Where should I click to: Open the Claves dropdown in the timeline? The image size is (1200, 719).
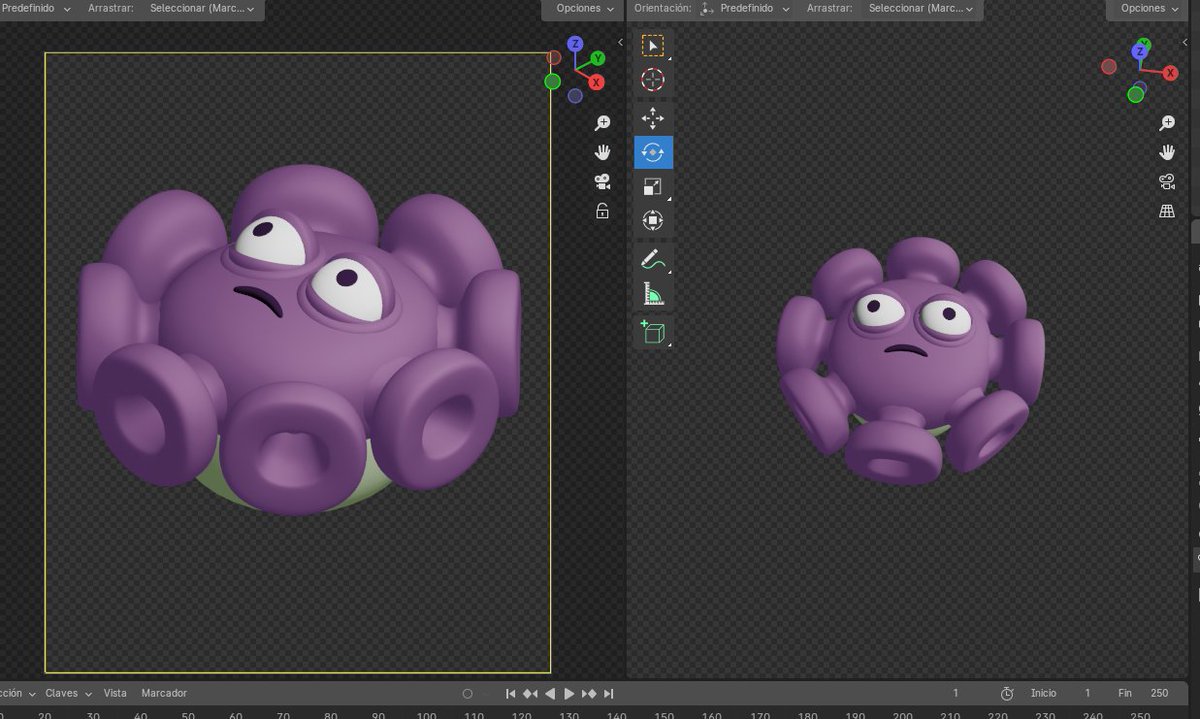68,693
